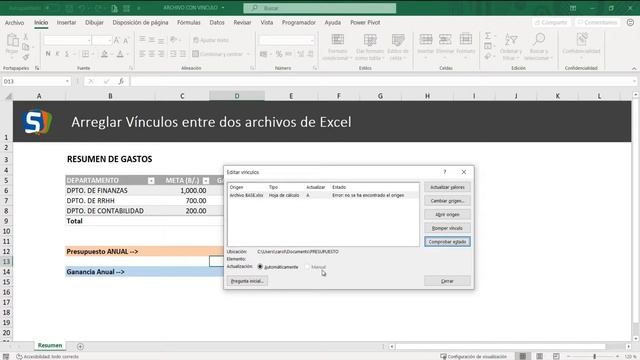Click the Compartir button

(551, 22)
